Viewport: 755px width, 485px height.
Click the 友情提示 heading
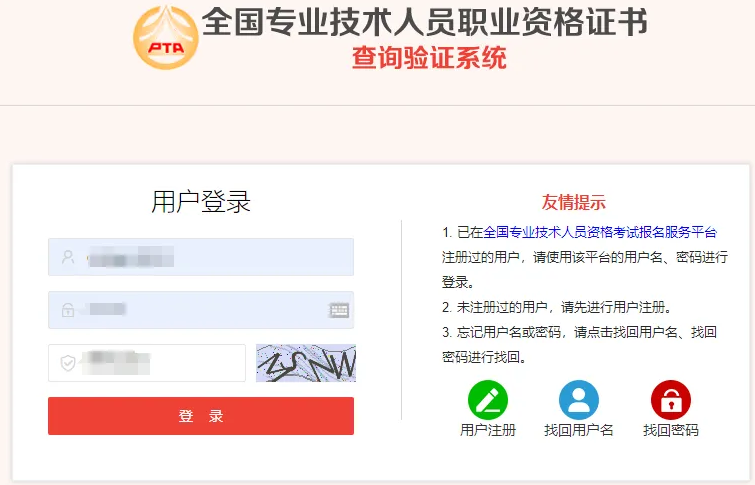click(x=573, y=202)
